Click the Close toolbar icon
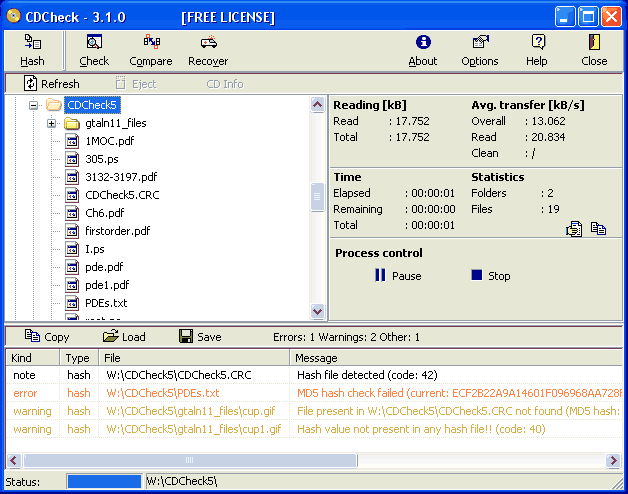 [594, 50]
